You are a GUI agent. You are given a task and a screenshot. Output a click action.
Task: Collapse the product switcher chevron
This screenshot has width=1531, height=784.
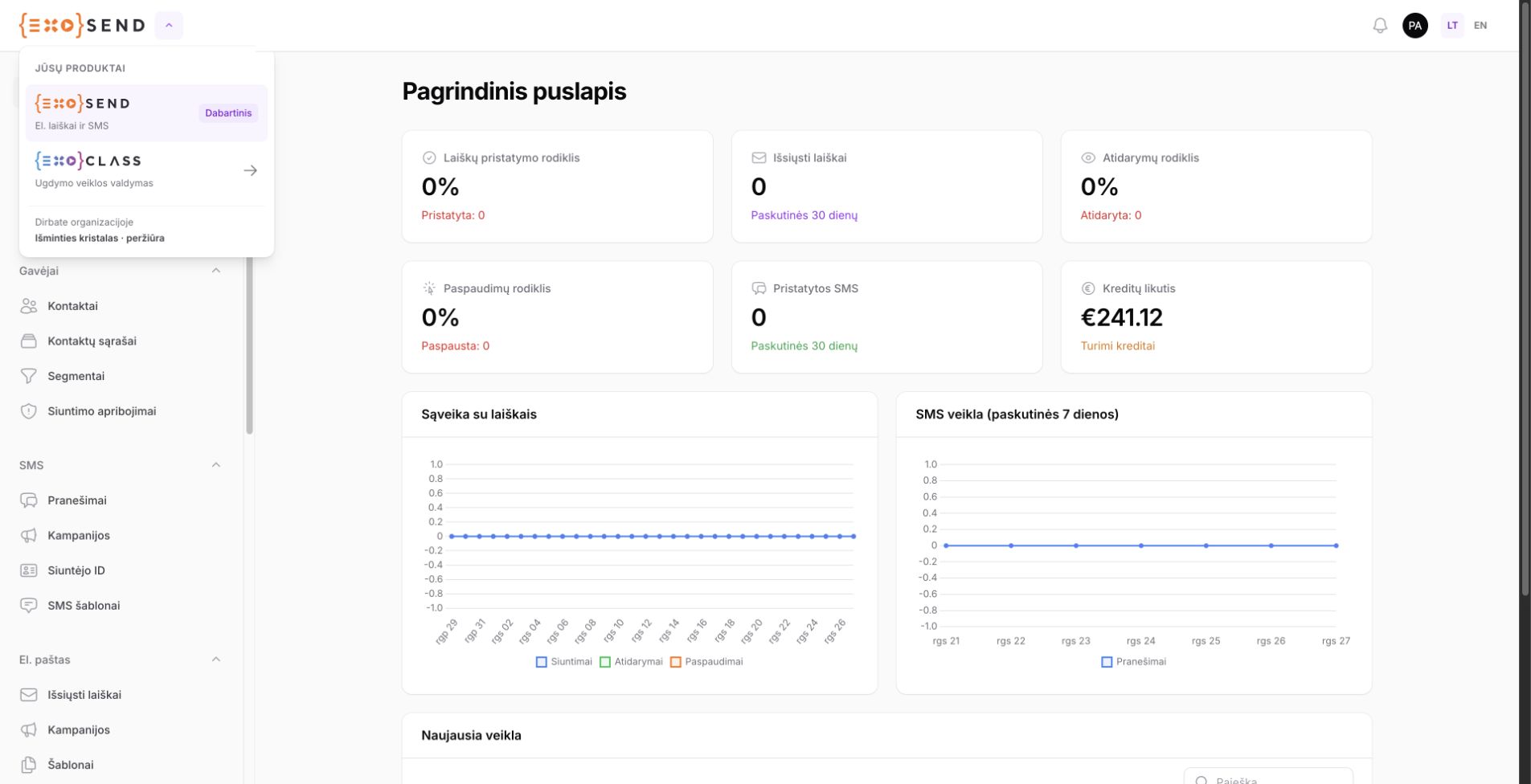pos(169,26)
